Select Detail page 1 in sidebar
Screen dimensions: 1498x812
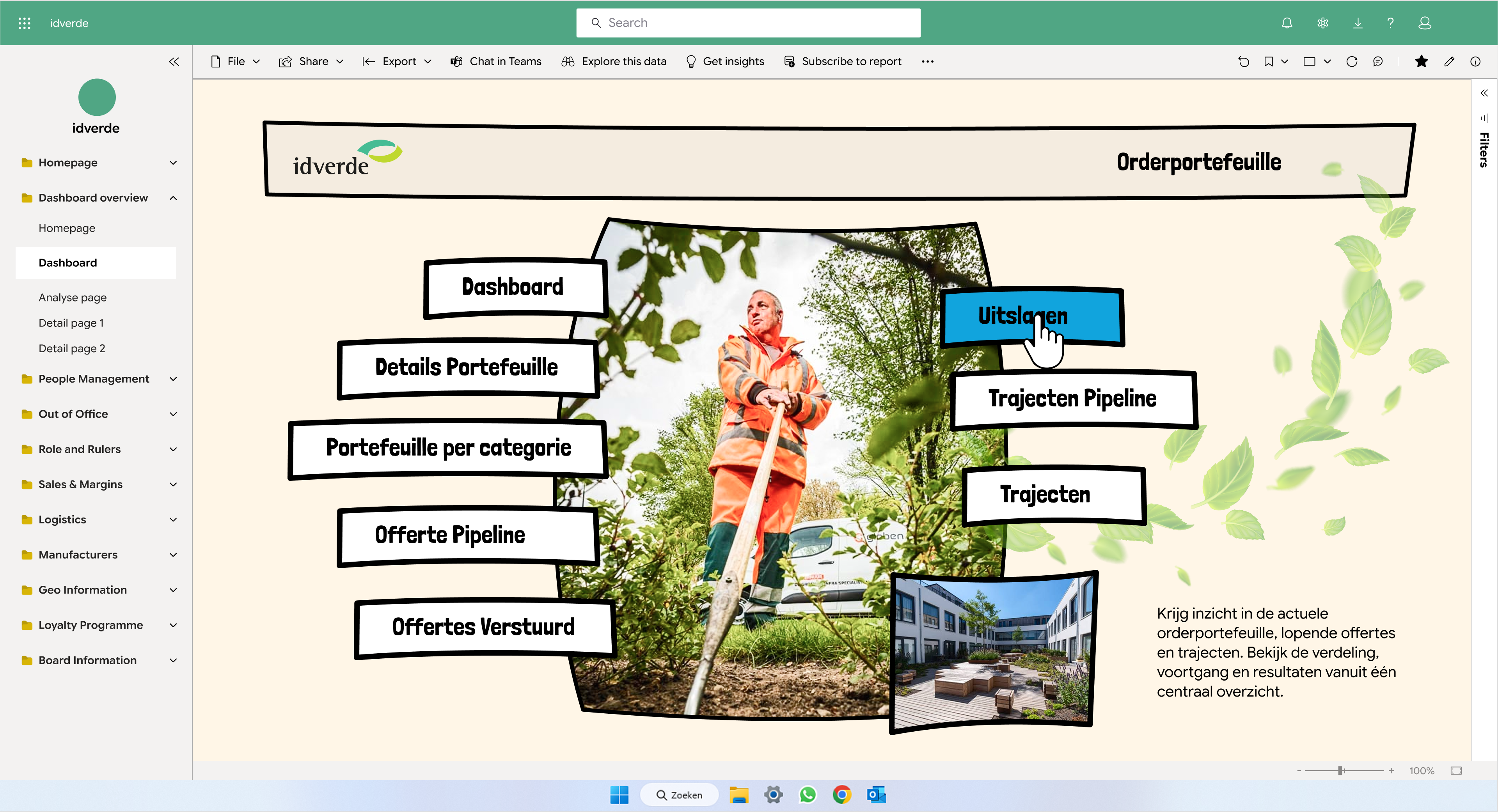click(x=71, y=323)
